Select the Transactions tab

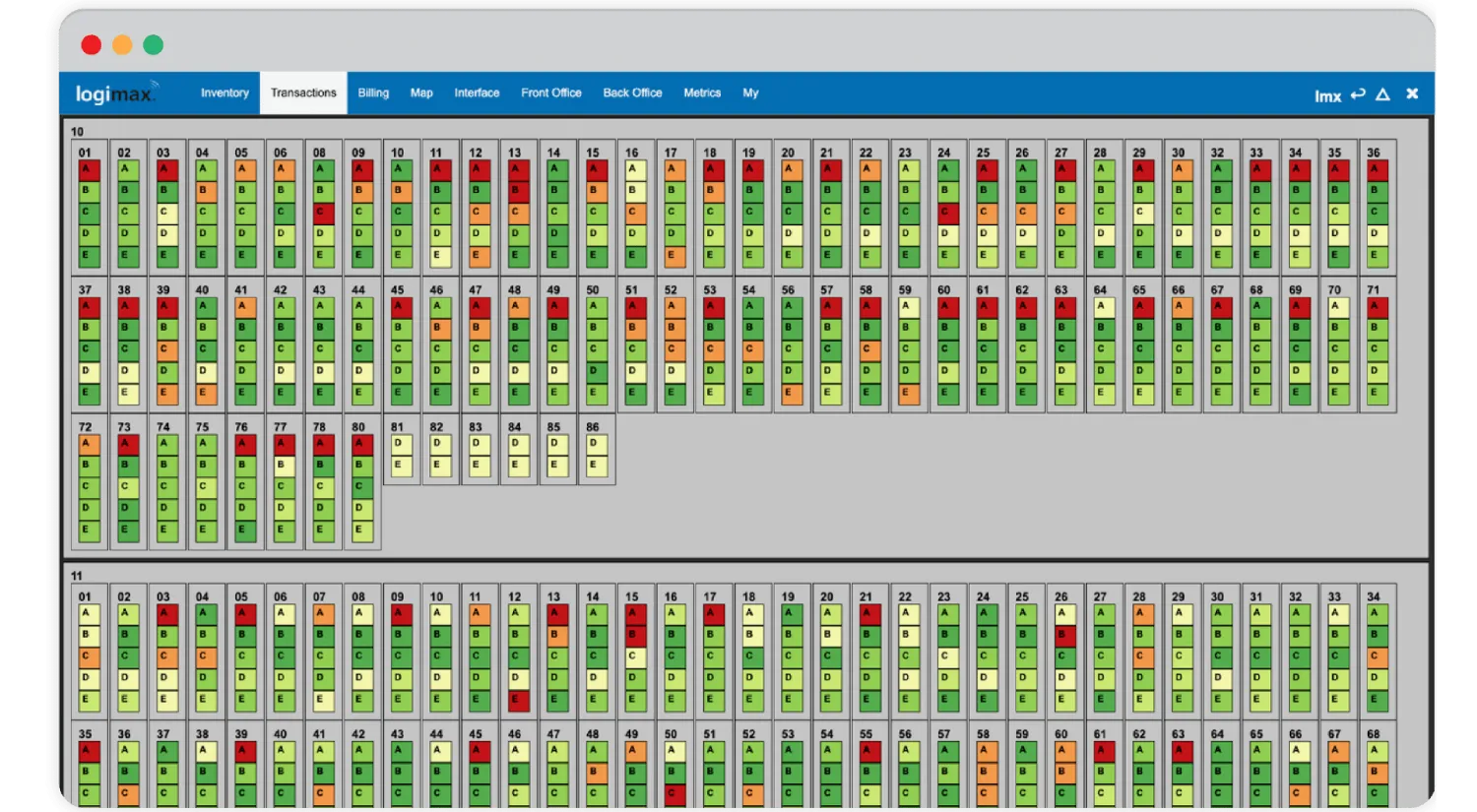[303, 93]
